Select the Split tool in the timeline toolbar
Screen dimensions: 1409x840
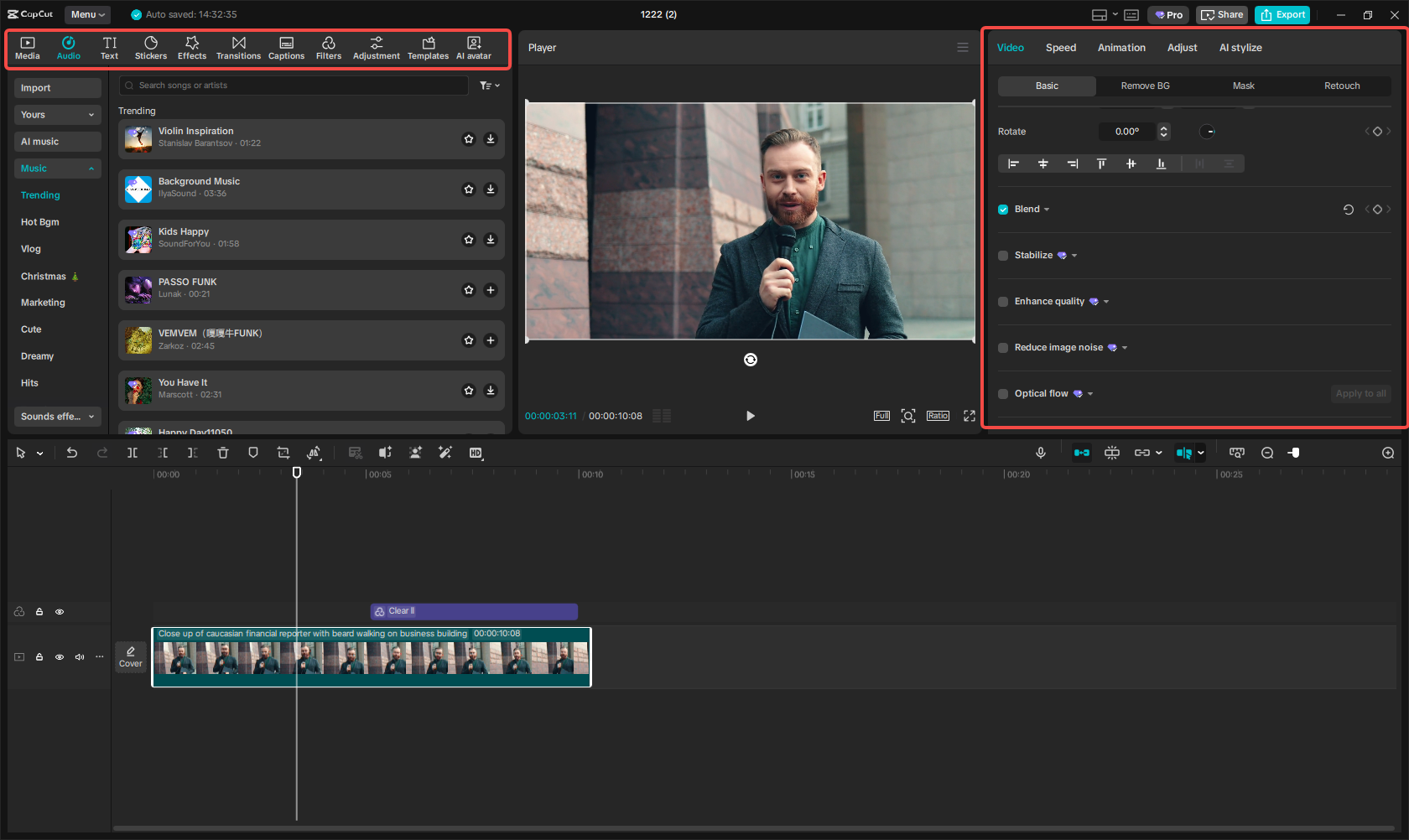tap(133, 453)
